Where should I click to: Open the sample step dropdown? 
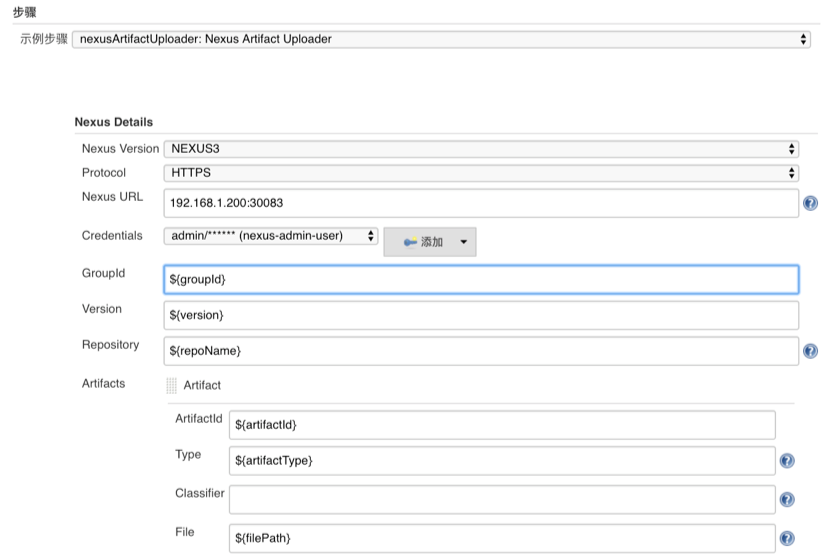[x=441, y=39]
